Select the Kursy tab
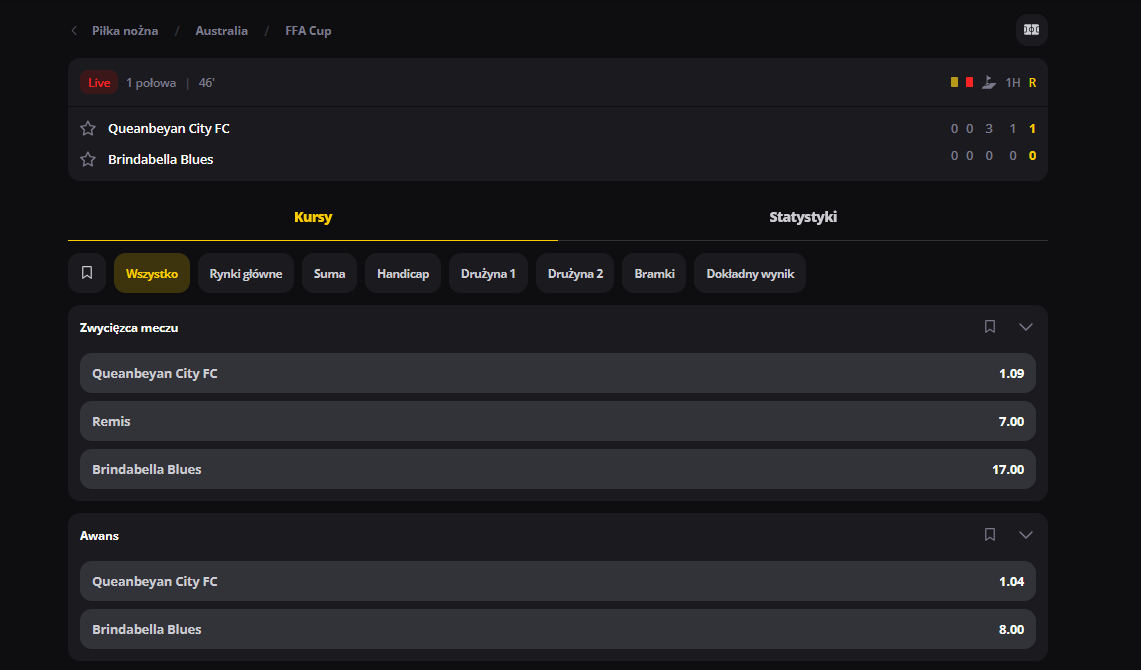 (313, 217)
